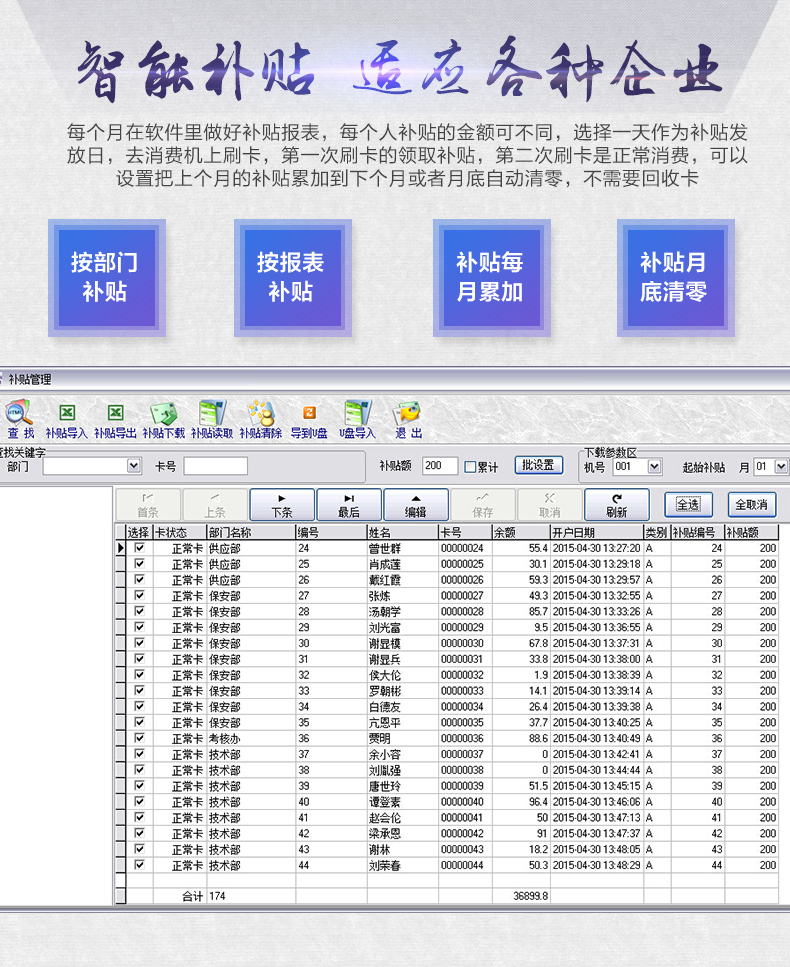790x967 pixels.
Task: Click the 余额 column header
Action: pyautogui.click(x=521, y=532)
